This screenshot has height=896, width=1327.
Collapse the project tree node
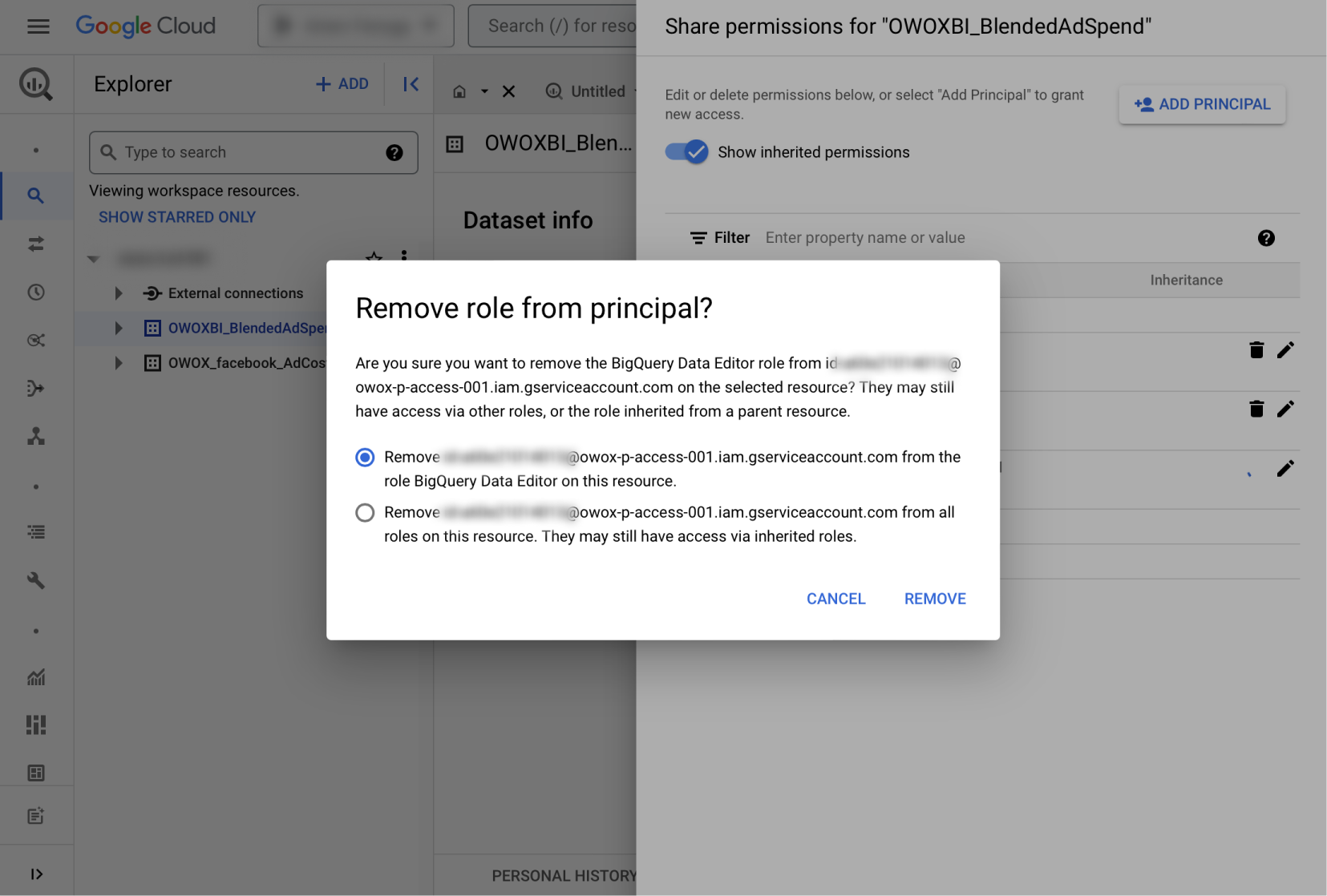point(93,258)
